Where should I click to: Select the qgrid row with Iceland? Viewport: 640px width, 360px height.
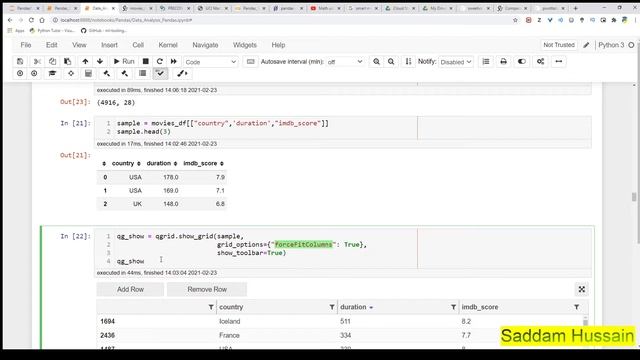pyautogui.click(x=340, y=321)
